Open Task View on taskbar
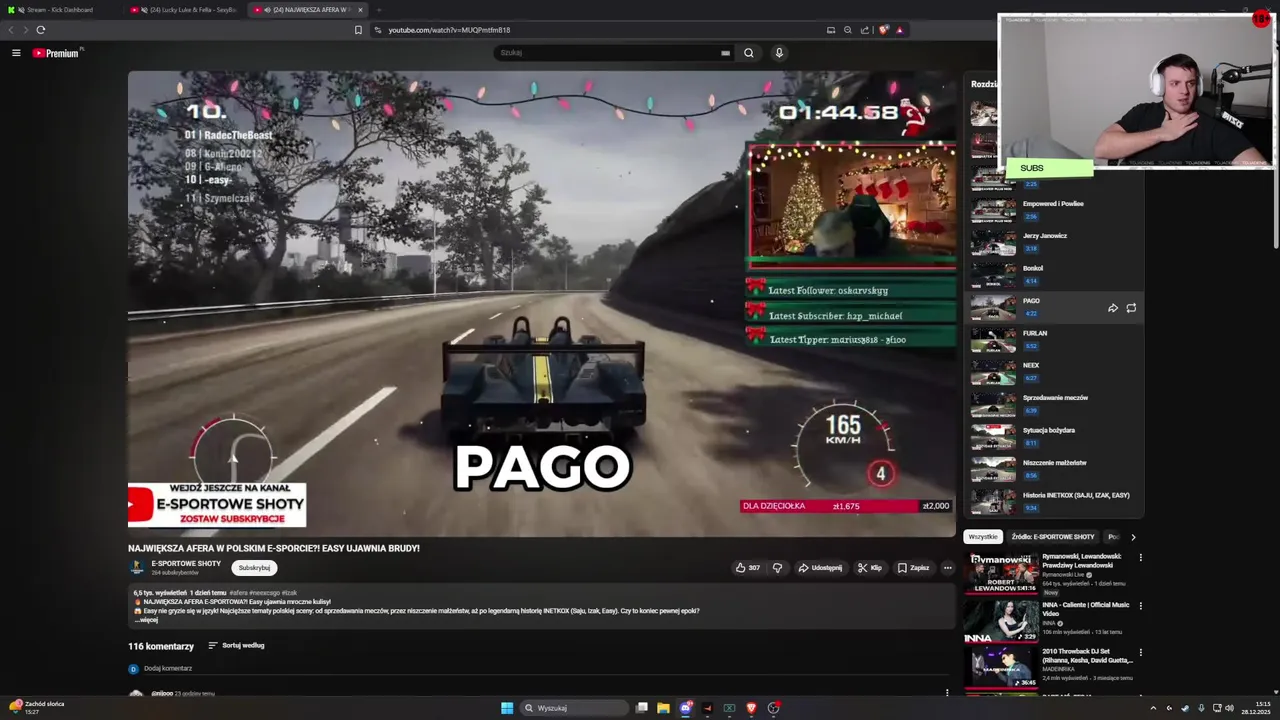1280x720 pixels. [642, 708]
